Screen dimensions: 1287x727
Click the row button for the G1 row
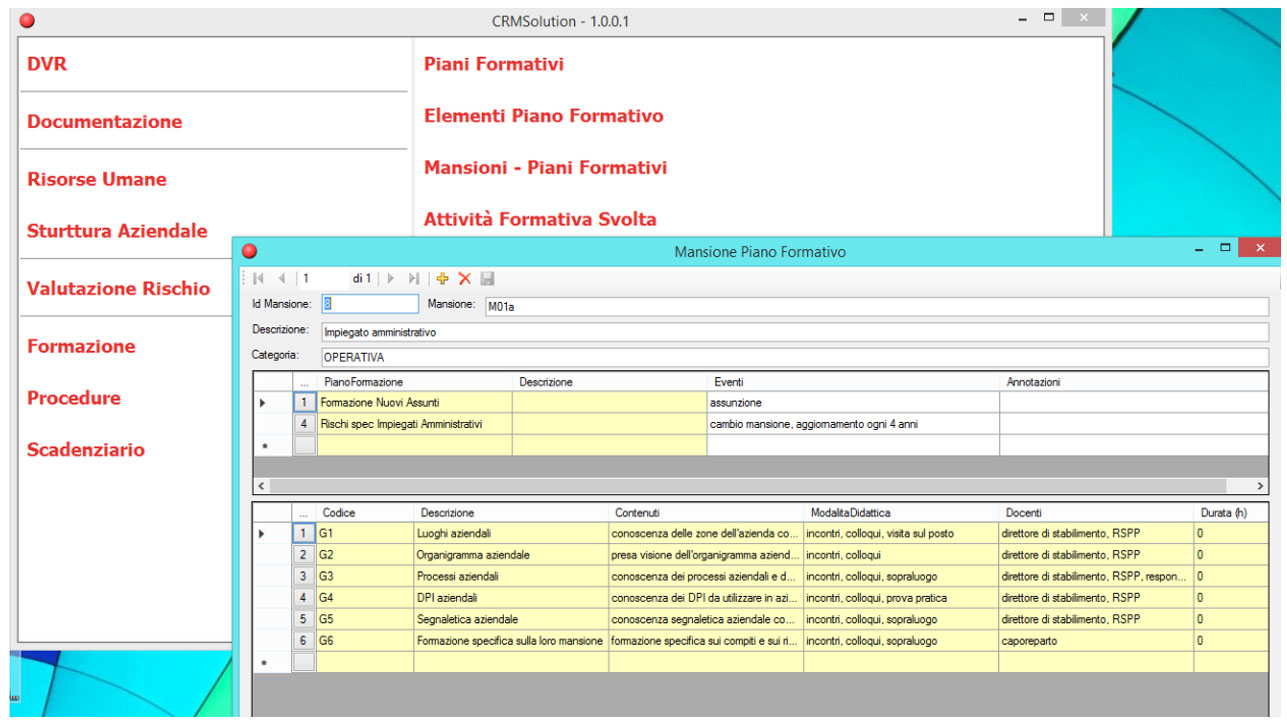305,534
